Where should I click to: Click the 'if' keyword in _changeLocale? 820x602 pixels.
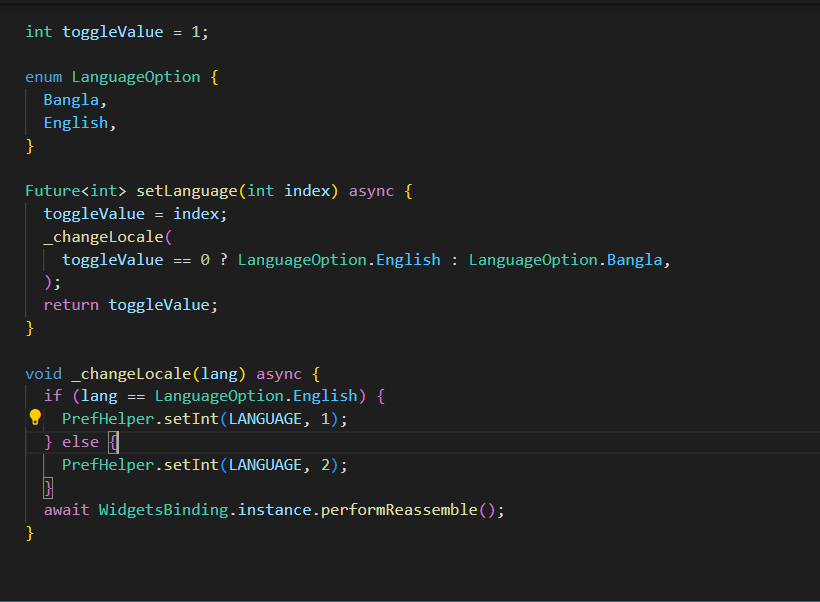click(x=53, y=396)
